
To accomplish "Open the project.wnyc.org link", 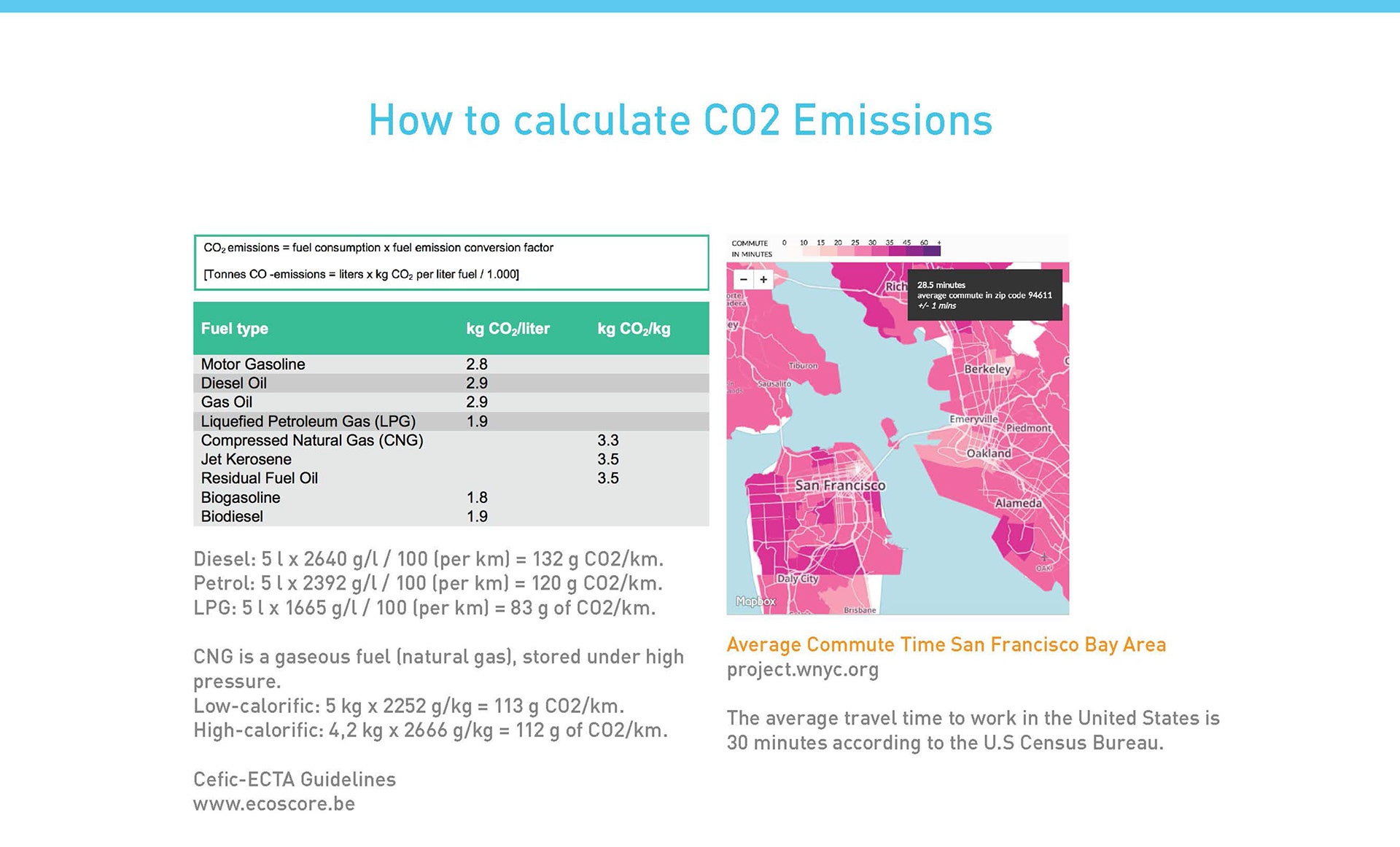I will 802,669.
